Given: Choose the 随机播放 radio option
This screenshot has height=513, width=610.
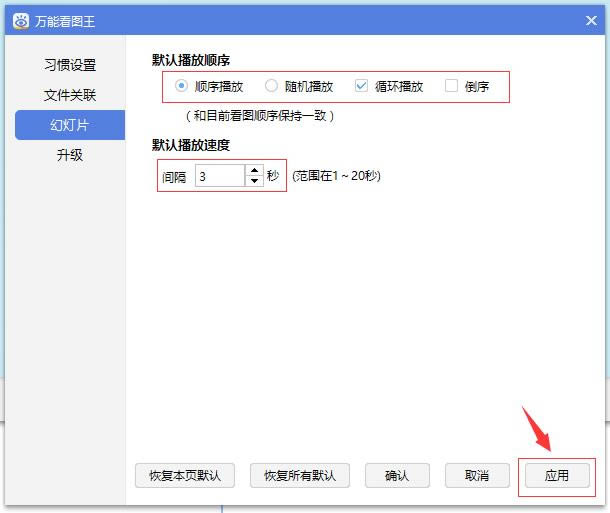Looking at the screenshot, I should click(271, 86).
